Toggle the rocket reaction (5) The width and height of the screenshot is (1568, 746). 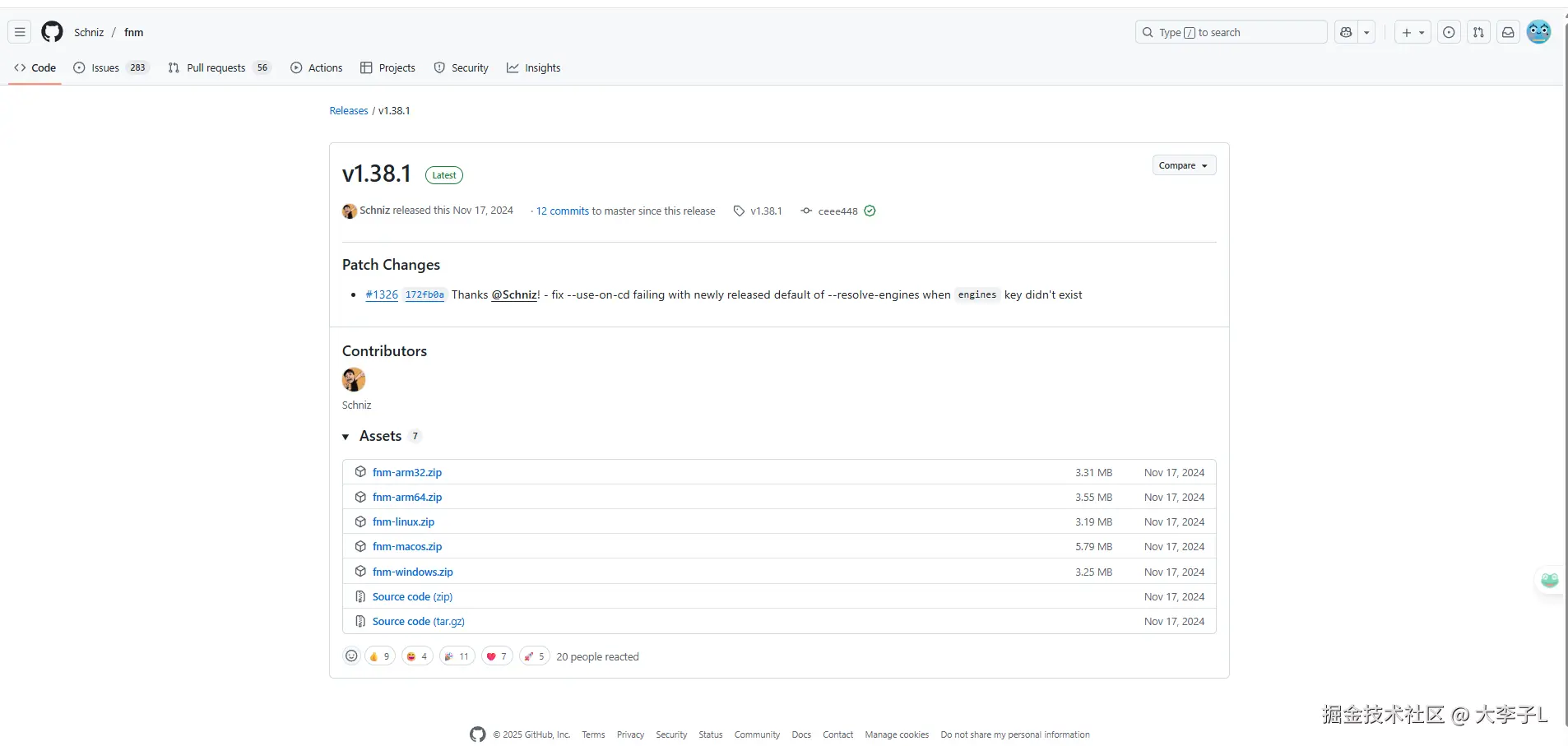(535, 656)
